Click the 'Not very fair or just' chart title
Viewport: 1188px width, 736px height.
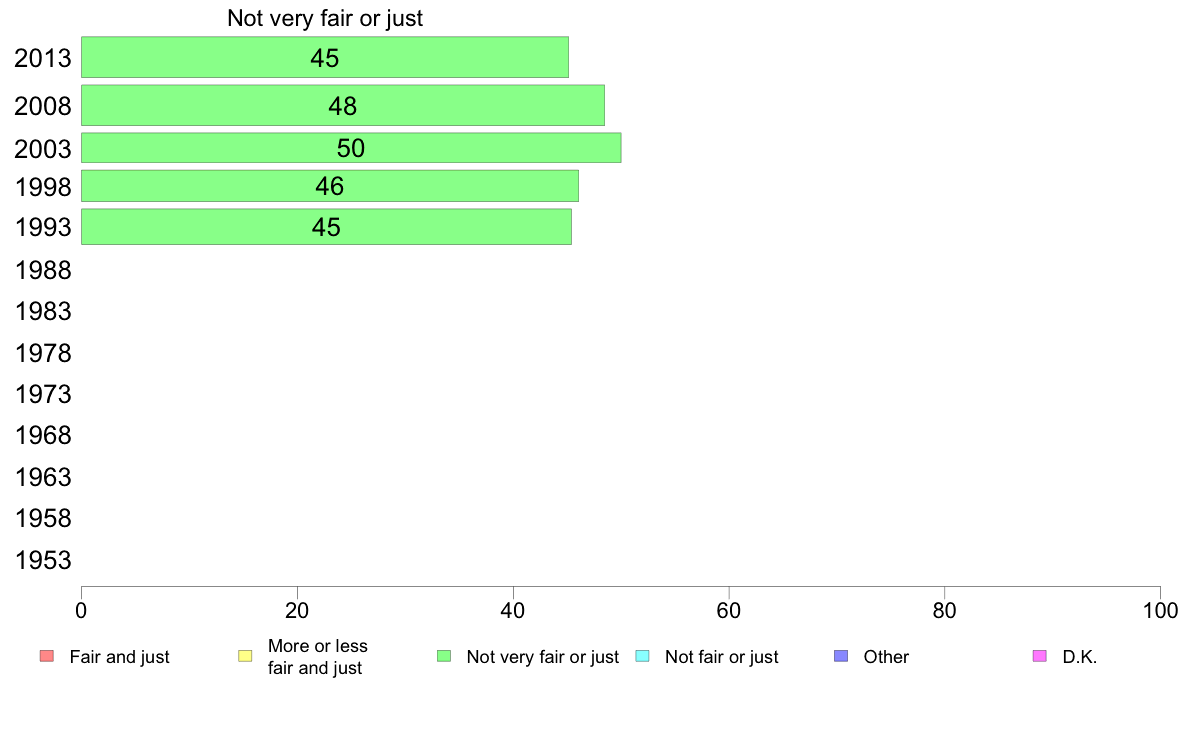pos(325,18)
